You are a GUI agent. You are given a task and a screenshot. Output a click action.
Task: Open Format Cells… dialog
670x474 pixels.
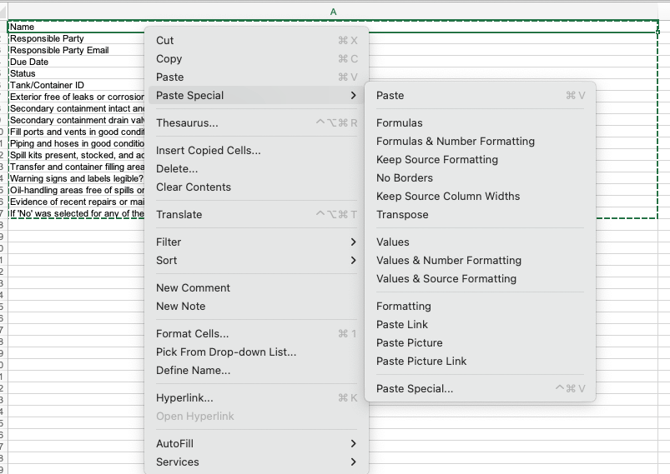click(x=192, y=334)
